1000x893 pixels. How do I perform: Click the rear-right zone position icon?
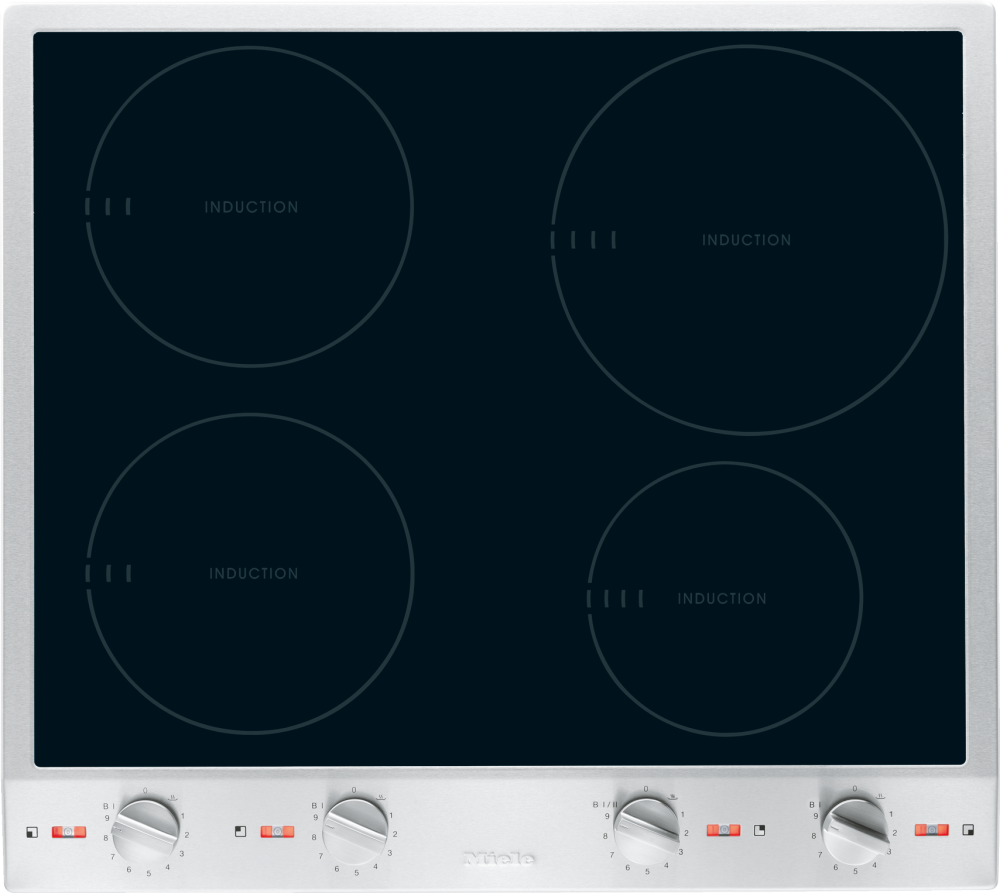click(x=760, y=829)
